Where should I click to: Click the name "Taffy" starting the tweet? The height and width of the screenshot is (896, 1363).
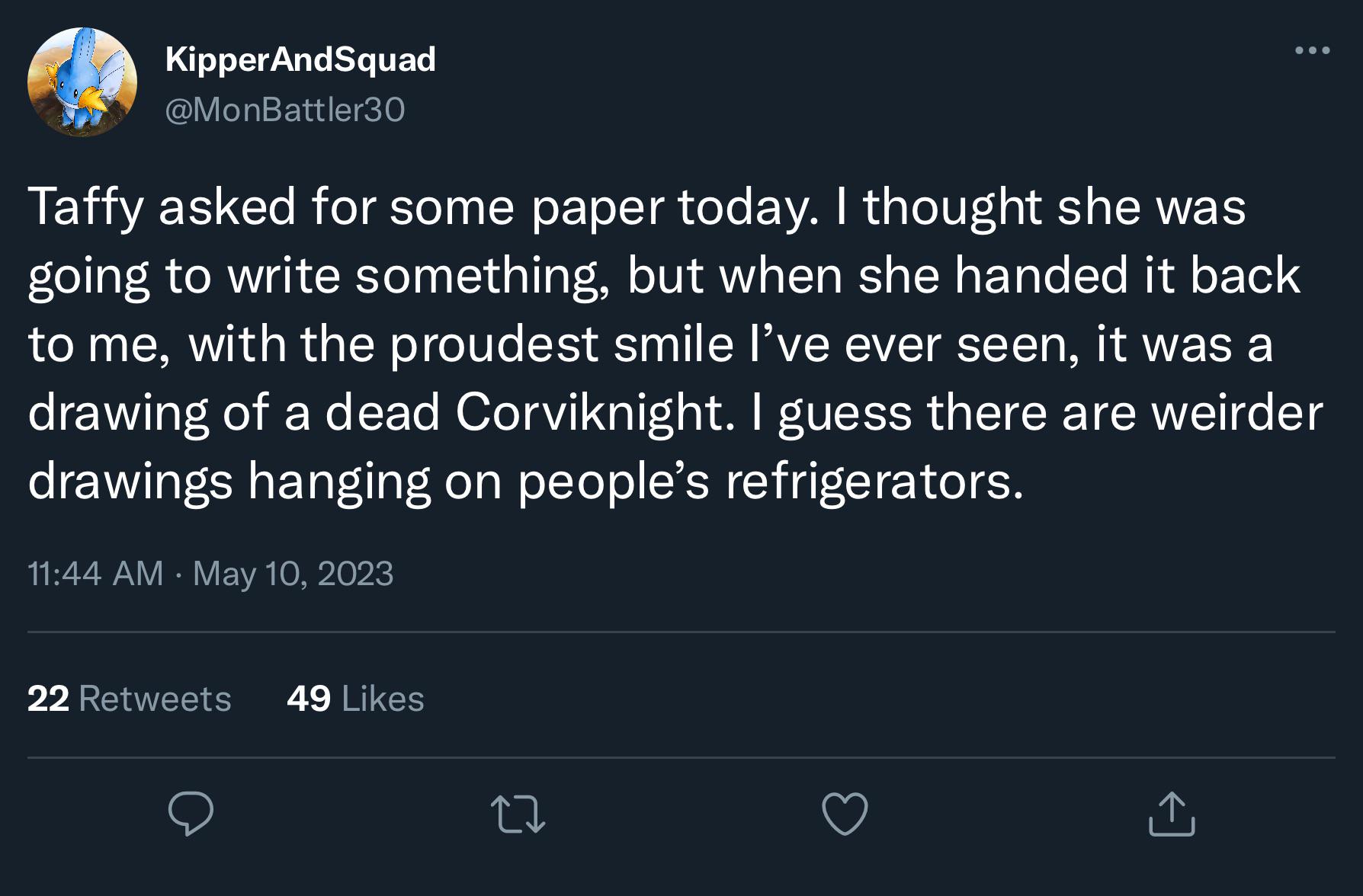click(85, 207)
